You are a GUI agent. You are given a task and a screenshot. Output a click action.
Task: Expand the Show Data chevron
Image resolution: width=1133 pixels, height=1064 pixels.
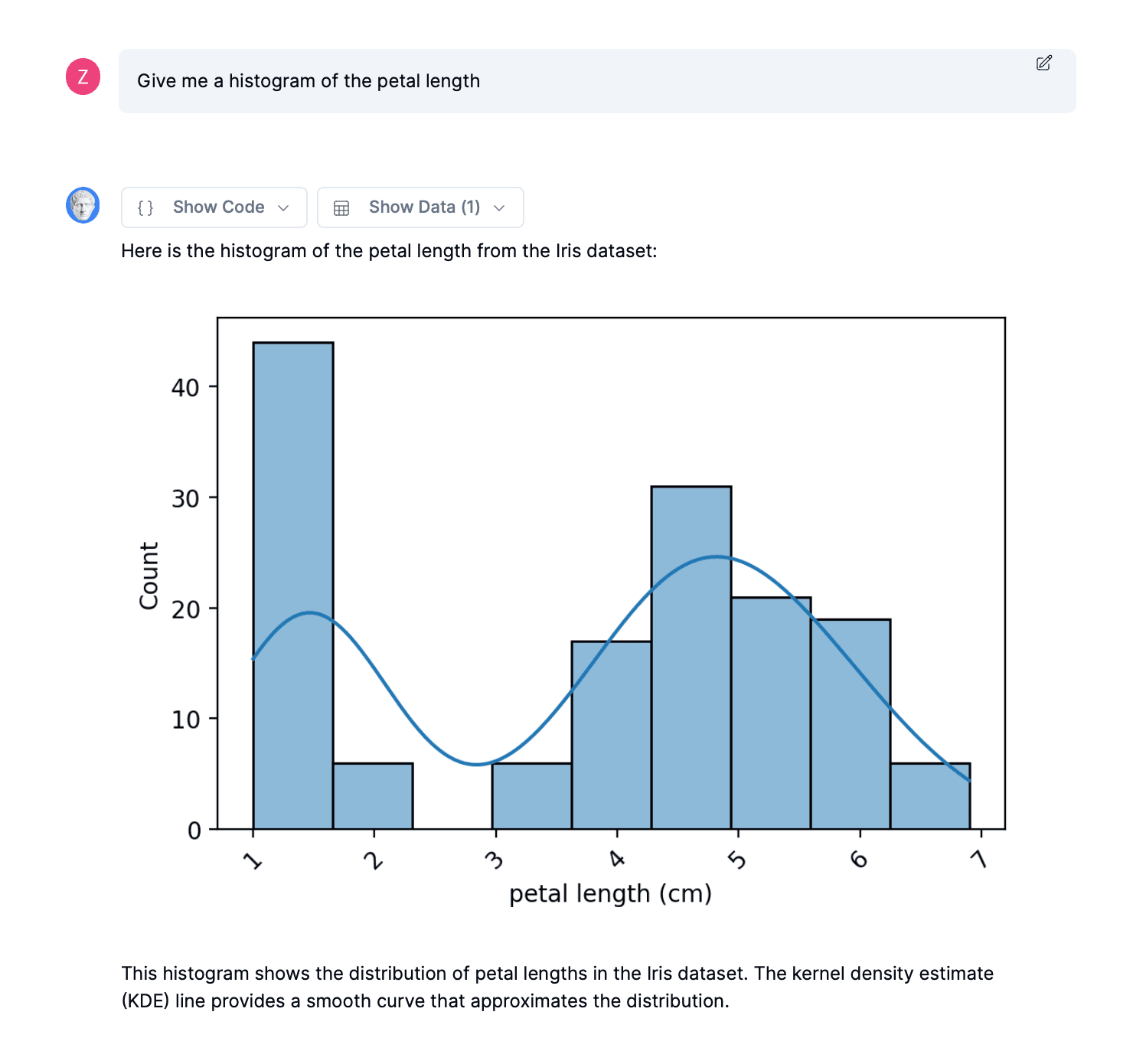coord(498,207)
